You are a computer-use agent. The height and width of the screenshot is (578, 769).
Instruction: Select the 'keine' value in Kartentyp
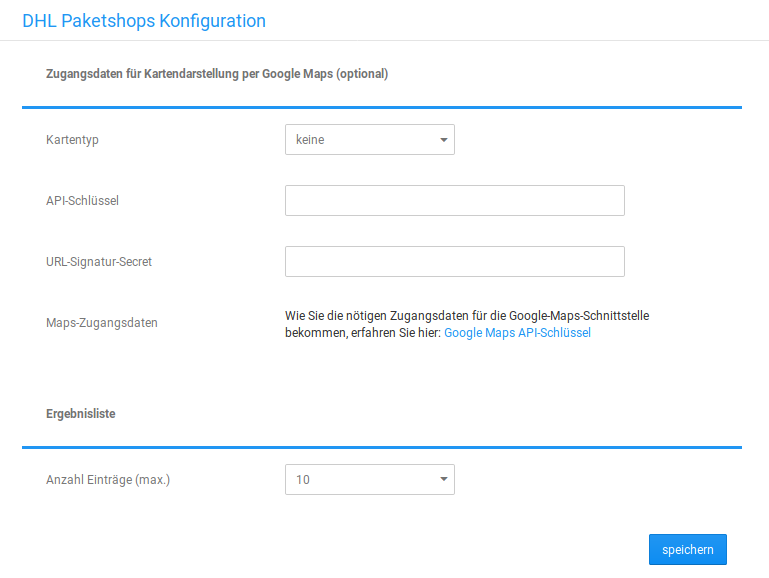(310, 140)
